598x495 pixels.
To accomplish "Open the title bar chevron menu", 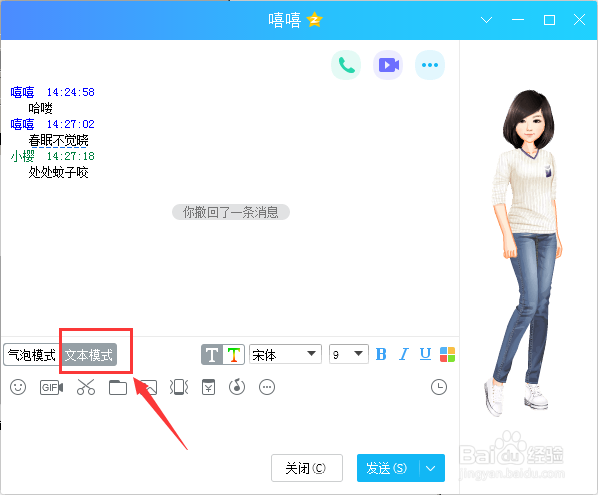I will (x=486, y=20).
